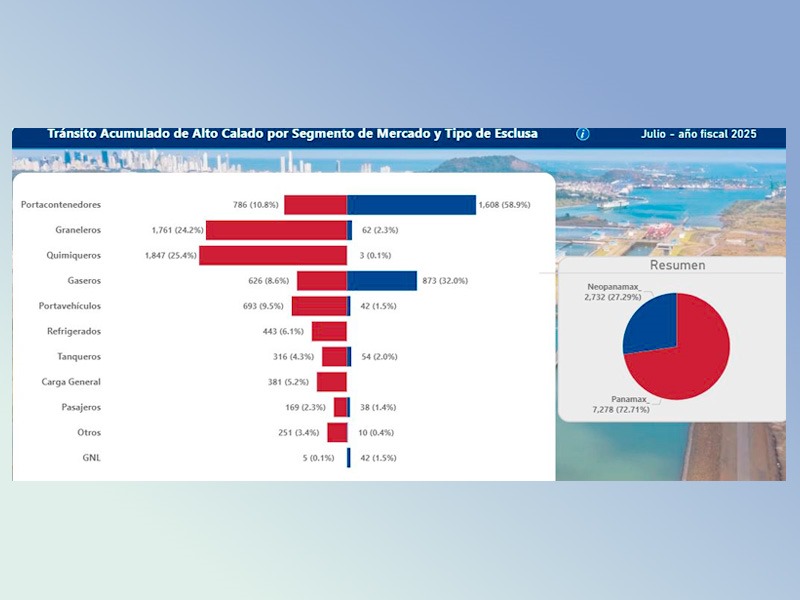Screen dimensions: 800x600
Task: Click the 'Julio – año fiscal 2025' label
Action: (700, 132)
